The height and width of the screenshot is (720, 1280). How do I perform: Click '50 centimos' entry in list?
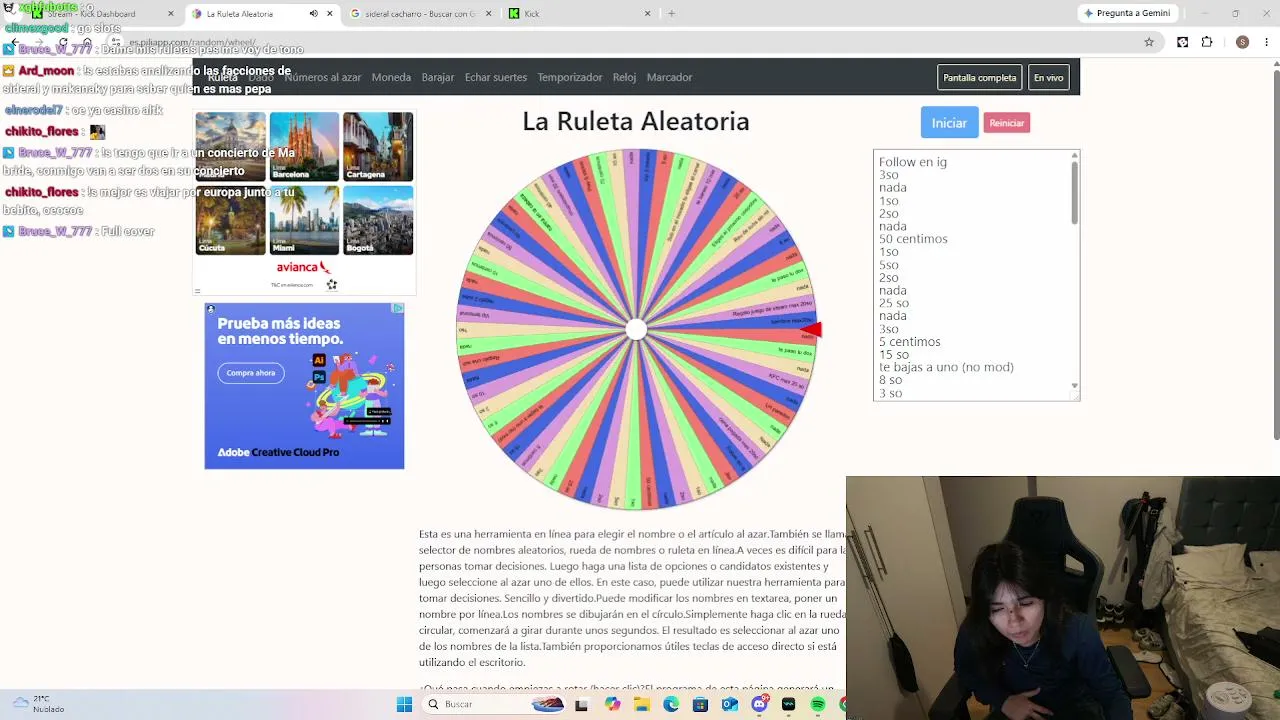(913, 239)
